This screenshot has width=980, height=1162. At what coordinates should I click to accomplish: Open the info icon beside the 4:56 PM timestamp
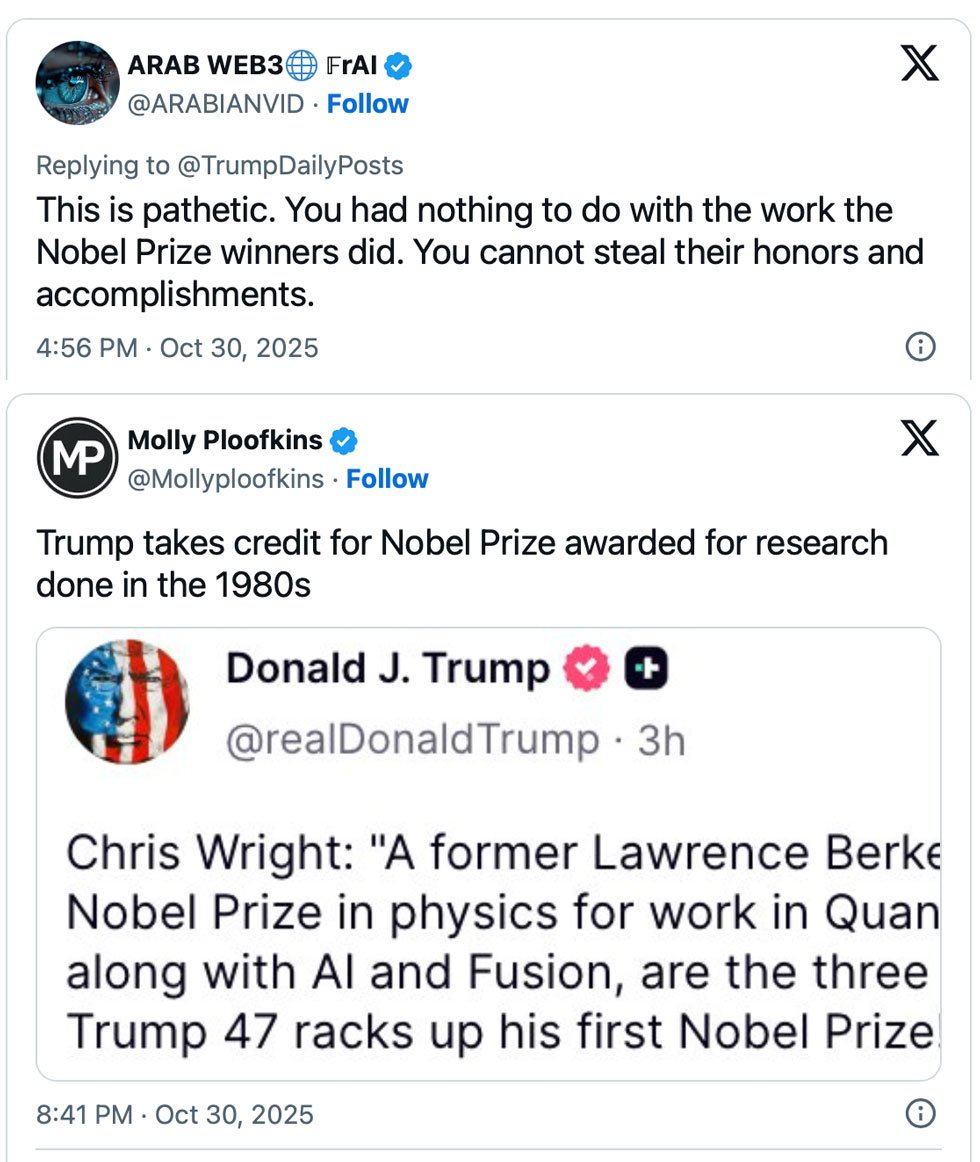click(920, 347)
